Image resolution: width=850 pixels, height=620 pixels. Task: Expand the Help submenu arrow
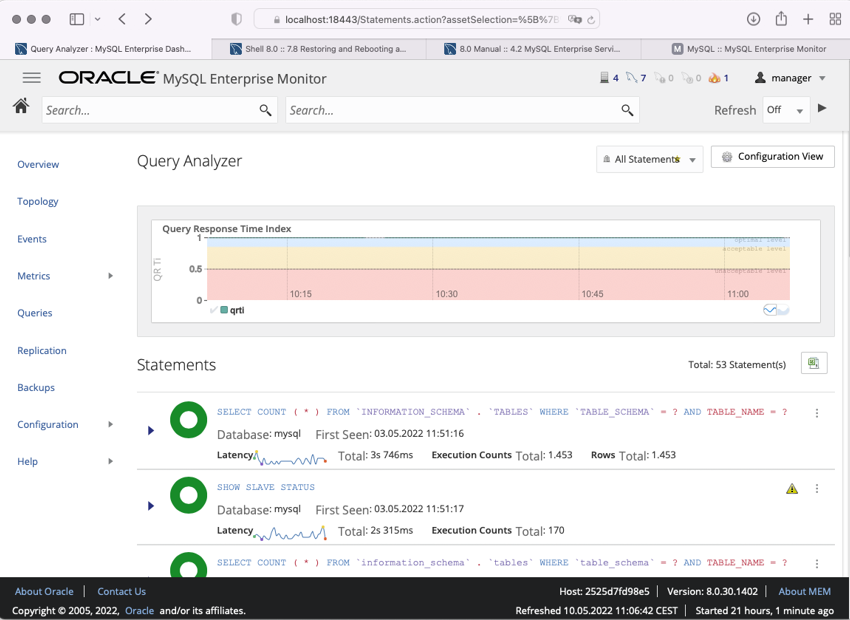[111, 461]
